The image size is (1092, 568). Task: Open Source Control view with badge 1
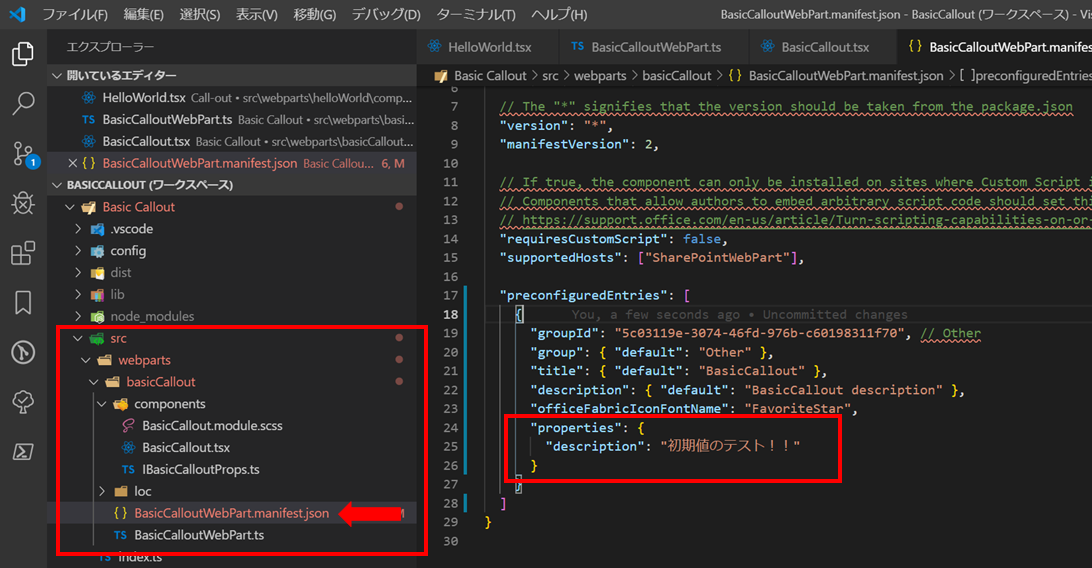coord(24,154)
